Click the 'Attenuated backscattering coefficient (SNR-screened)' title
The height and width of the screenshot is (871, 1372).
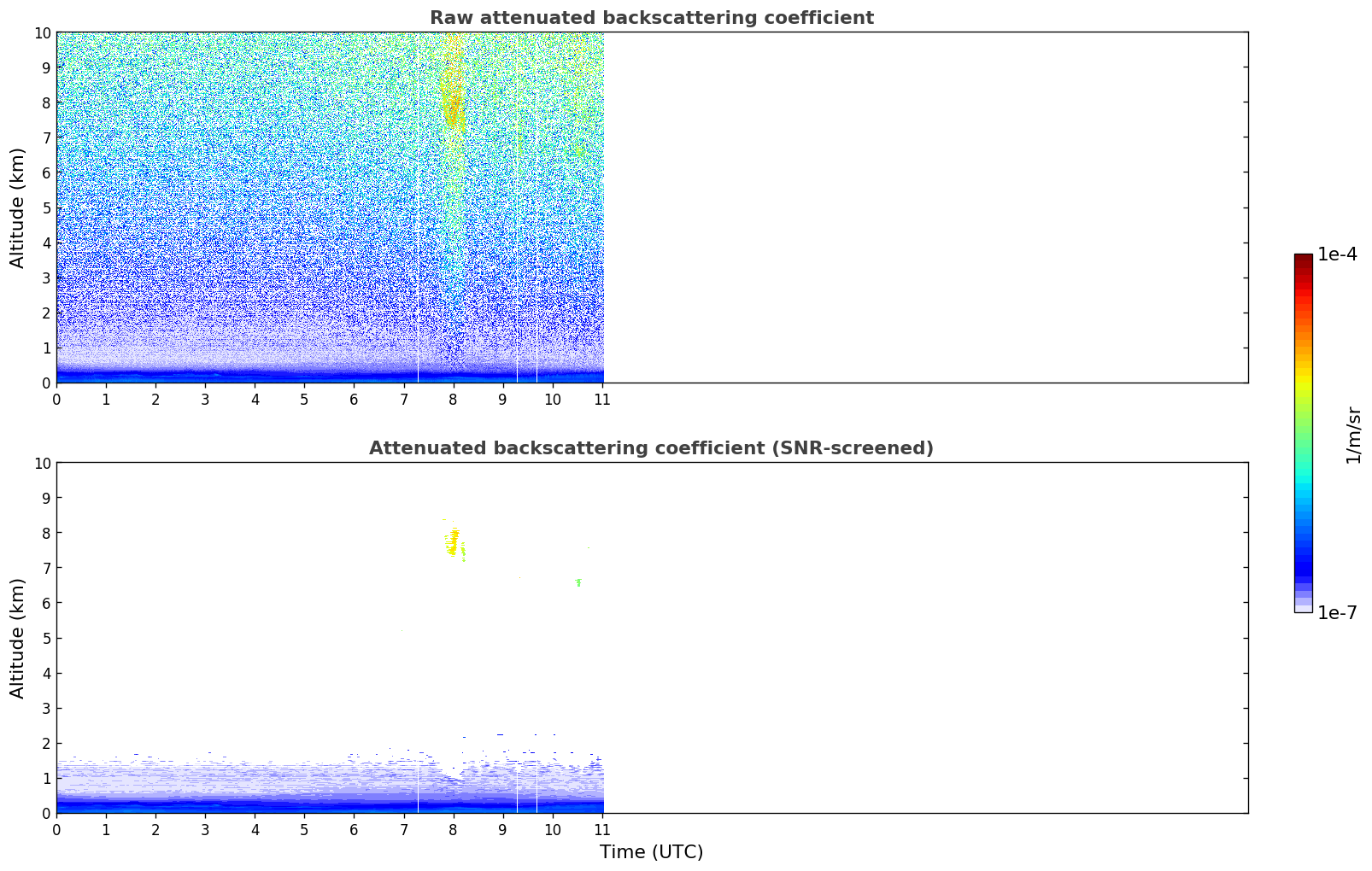651,448
